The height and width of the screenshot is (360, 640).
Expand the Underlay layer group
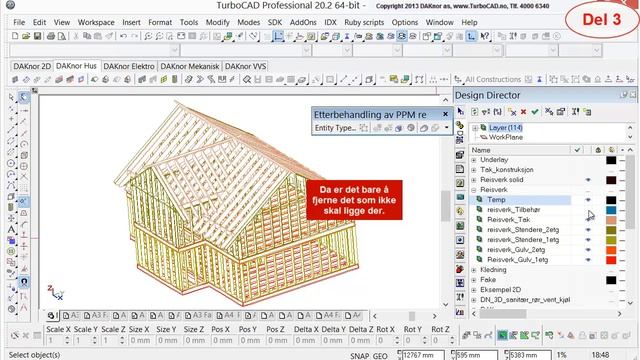474,160
